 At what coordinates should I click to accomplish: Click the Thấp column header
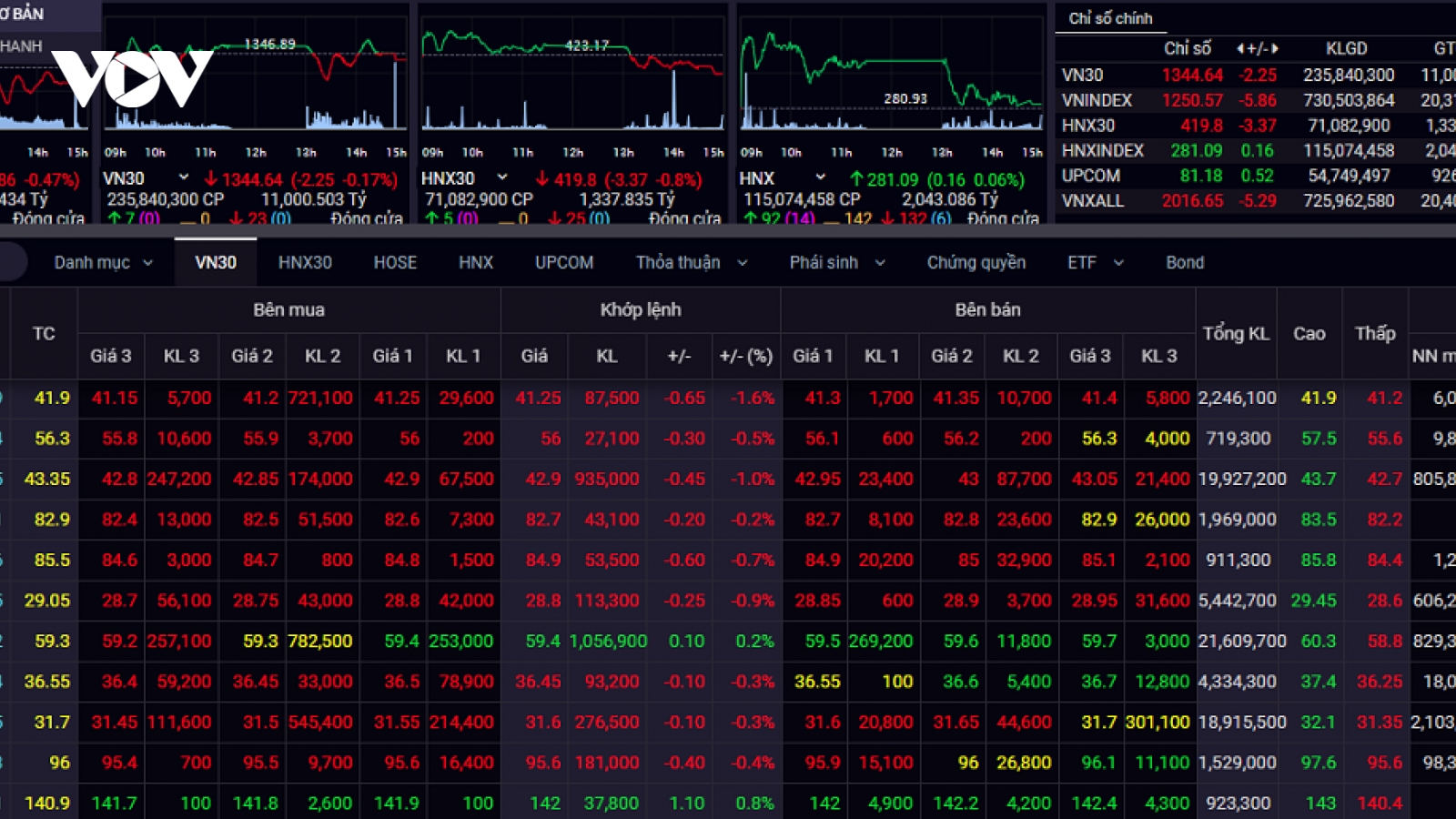coord(1375,333)
